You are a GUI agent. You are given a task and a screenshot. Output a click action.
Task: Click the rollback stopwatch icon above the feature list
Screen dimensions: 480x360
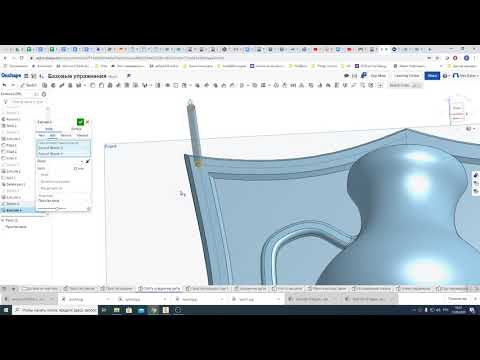coord(44,94)
